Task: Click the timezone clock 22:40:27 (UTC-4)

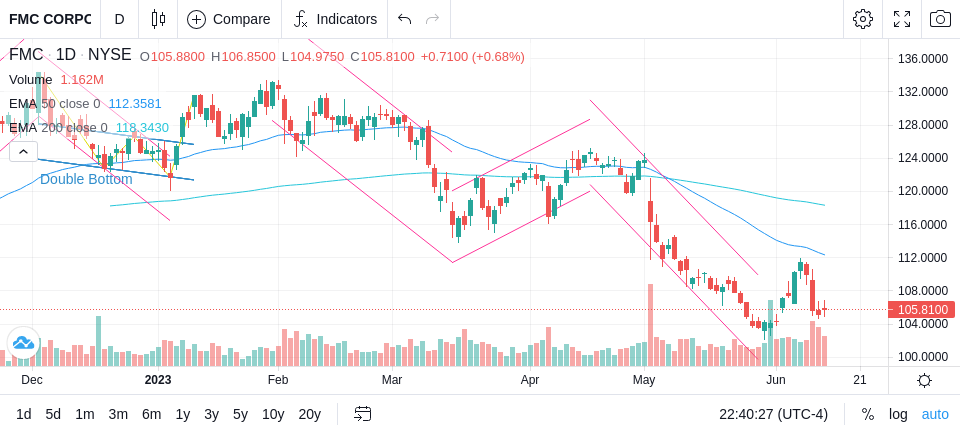Action: (x=774, y=414)
